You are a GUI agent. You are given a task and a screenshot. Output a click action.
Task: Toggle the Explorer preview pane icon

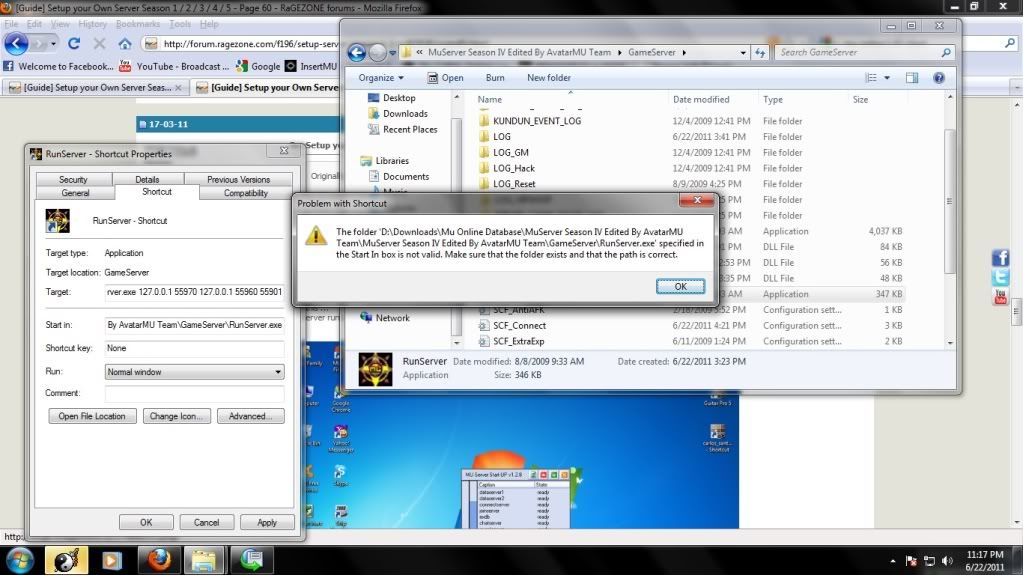point(912,77)
